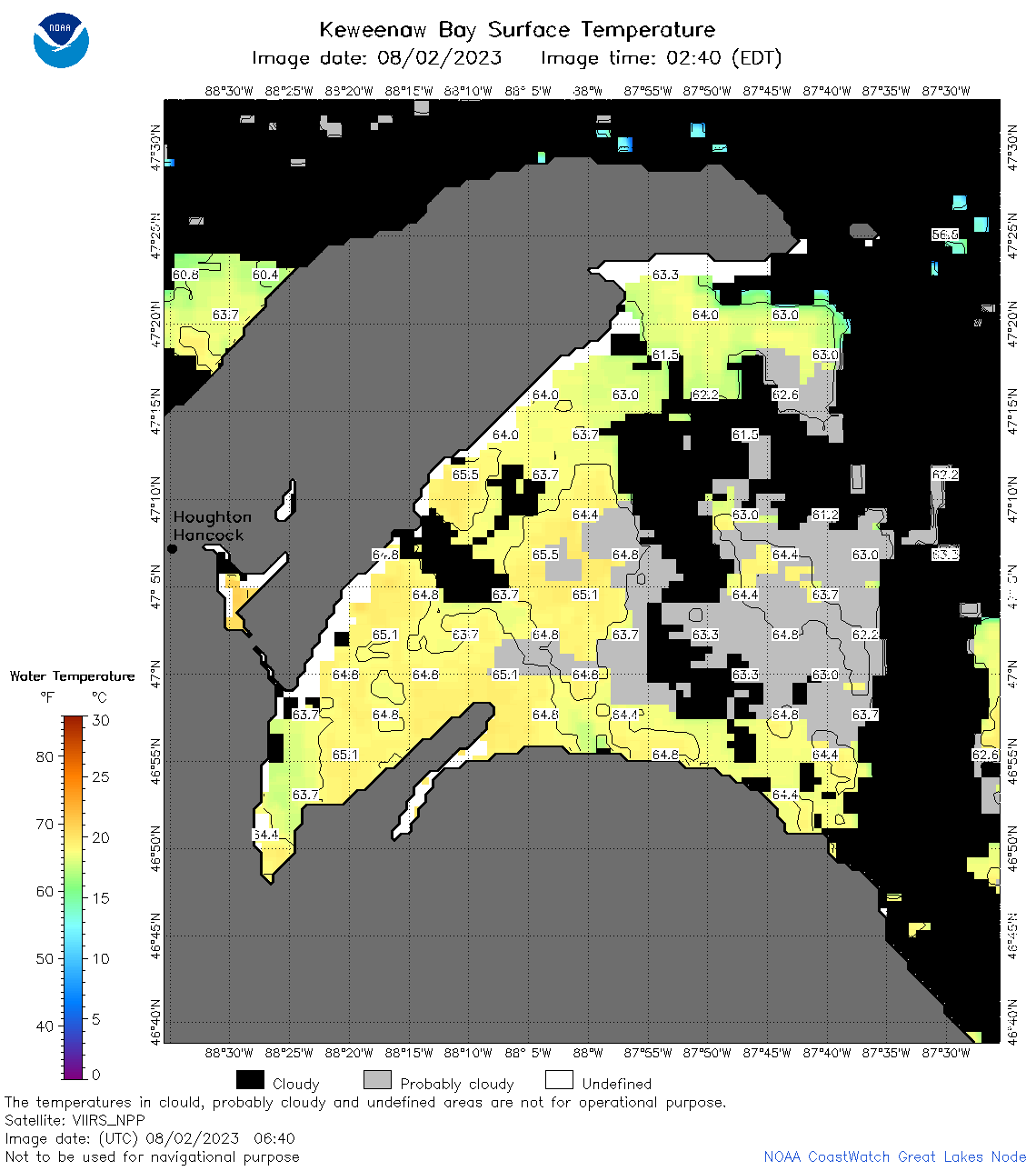Click the Image time 02:40 (EDT) text
This screenshot has width=1036, height=1171.
click(661, 58)
